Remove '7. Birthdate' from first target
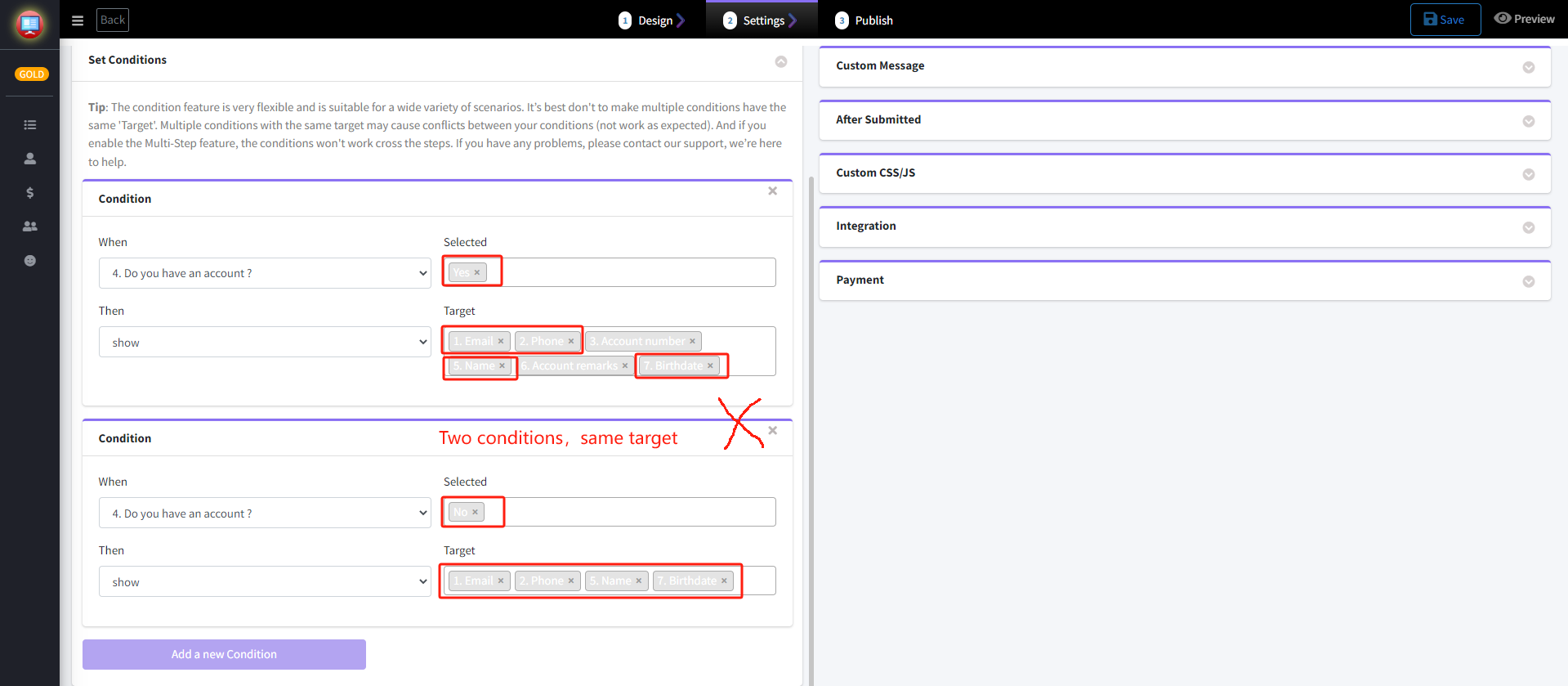 pyautogui.click(x=710, y=365)
